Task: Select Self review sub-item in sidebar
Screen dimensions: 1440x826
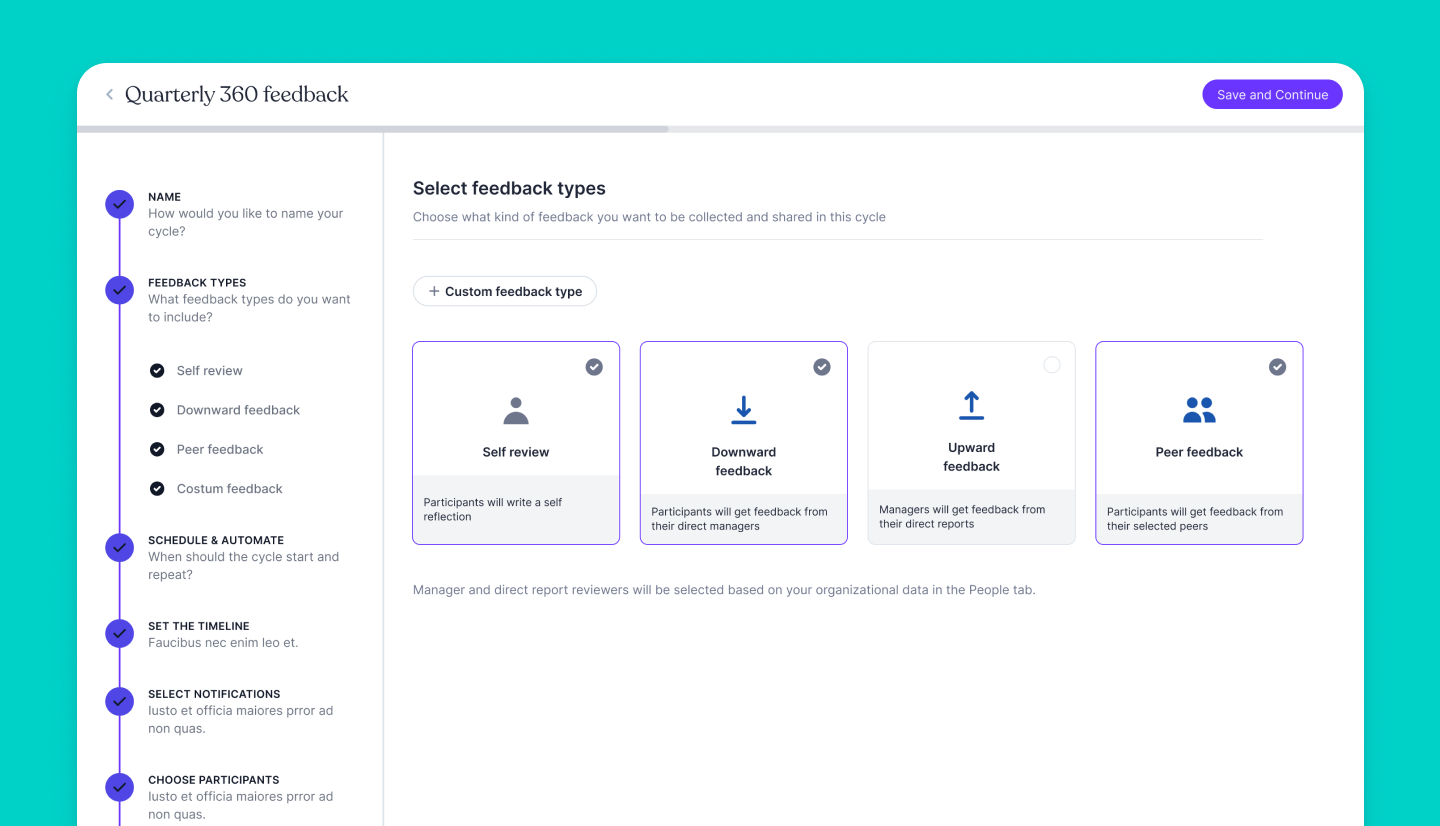Action: click(209, 371)
